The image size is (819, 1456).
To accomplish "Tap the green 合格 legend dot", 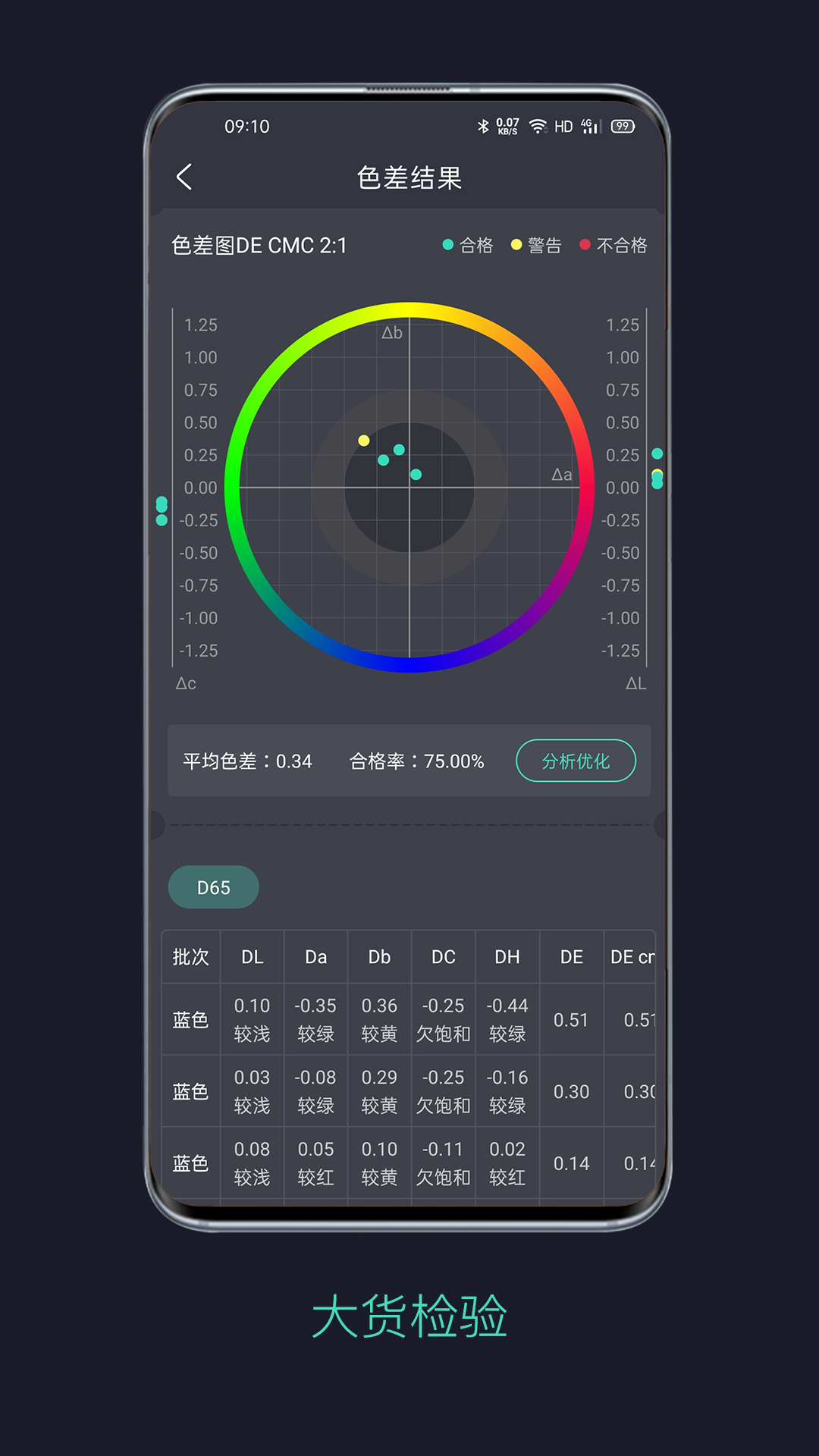I will (448, 245).
